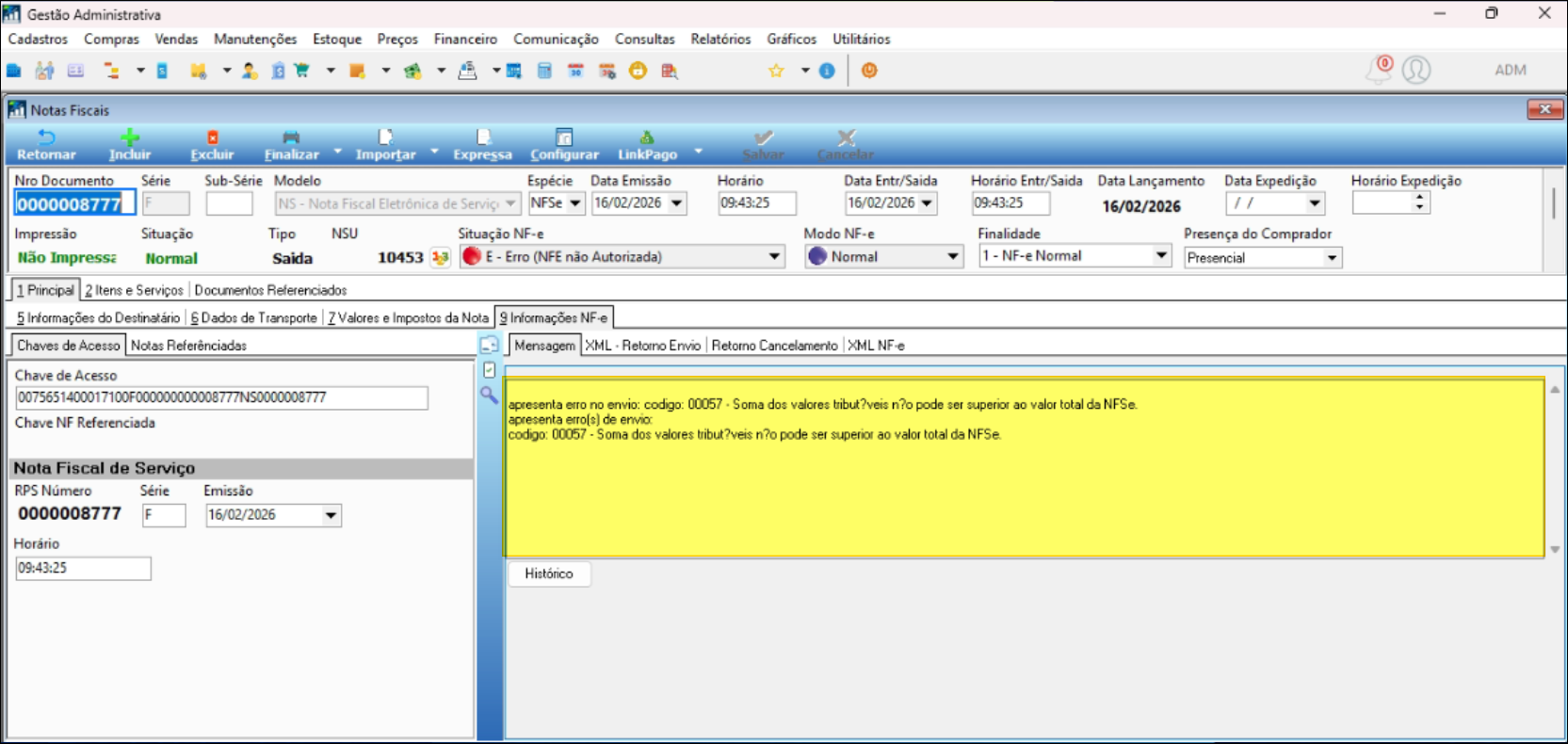Click the Retornar toolbar icon
This screenshot has height=744, width=1568.
click(x=46, y=137)
